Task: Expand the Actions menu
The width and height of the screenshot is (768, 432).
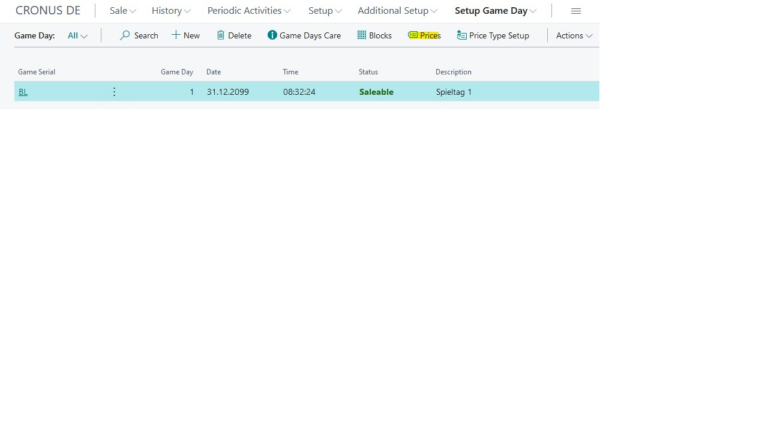Action: tap(574, 35)
